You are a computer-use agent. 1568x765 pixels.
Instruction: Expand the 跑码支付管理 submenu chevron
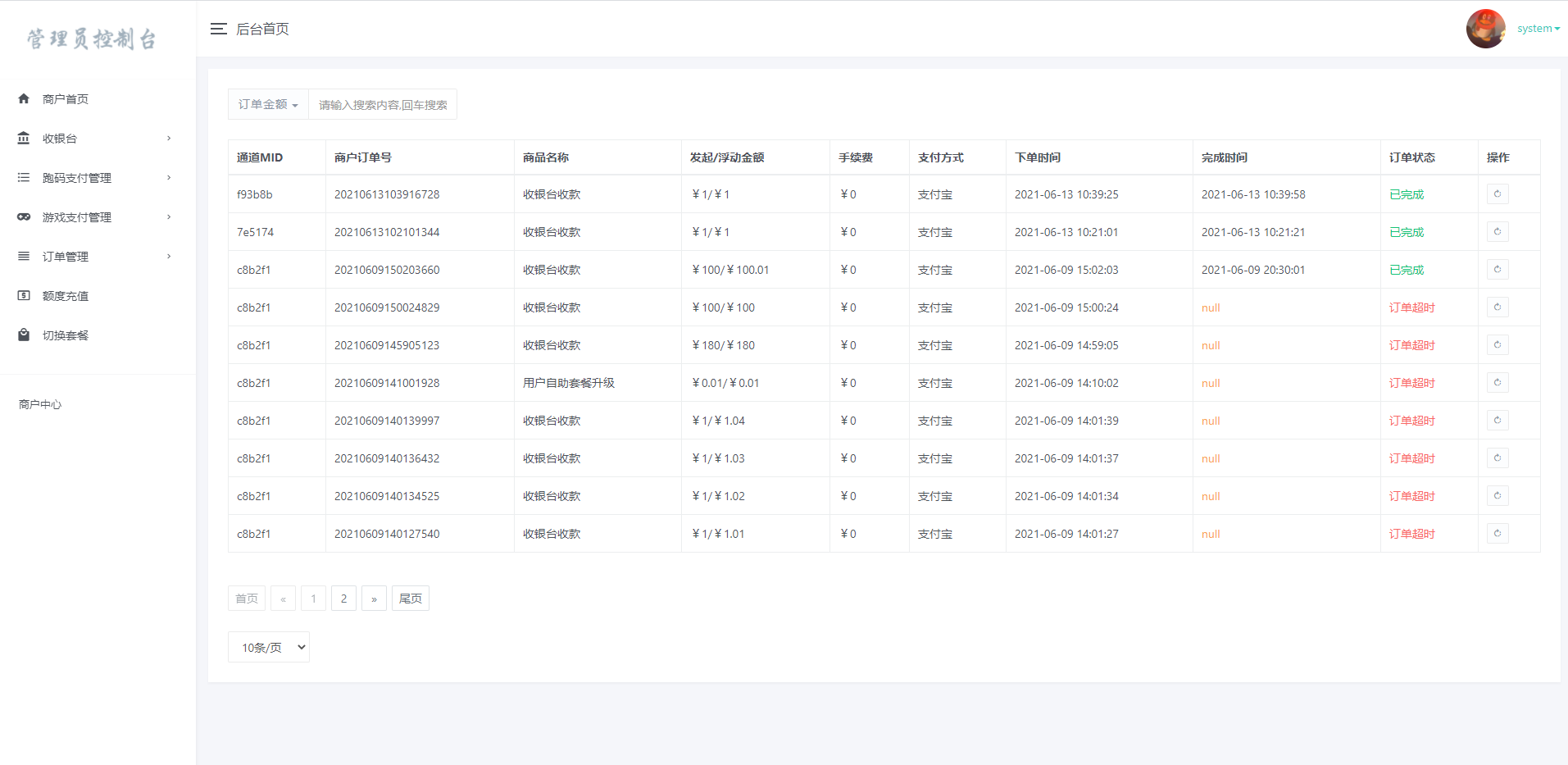click(169, 177)
